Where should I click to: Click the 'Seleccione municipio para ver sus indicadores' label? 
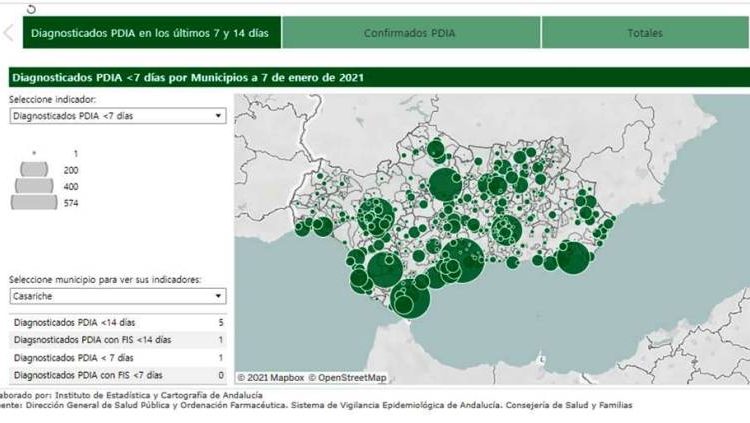click(x=103, y=279)
